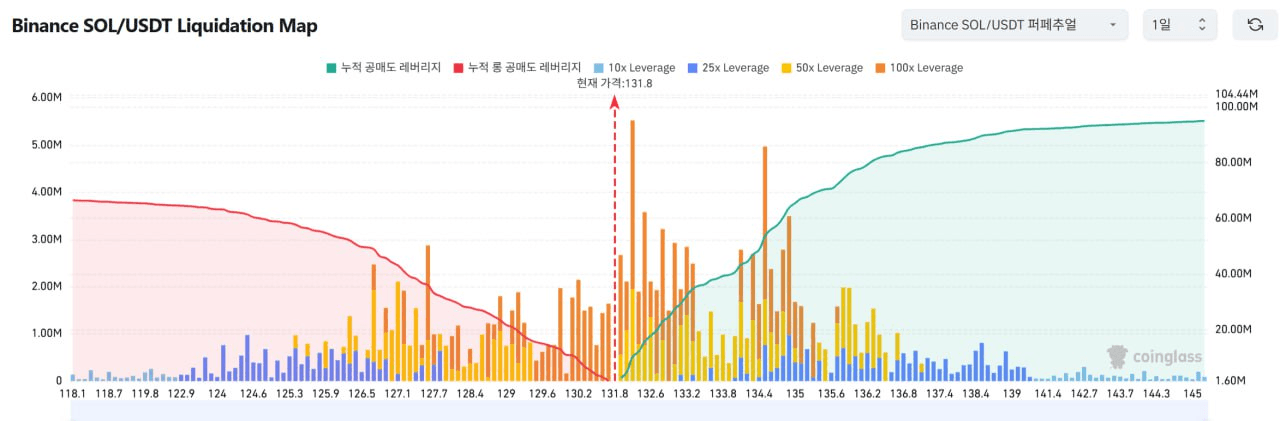Click the green 누적 공매도 color swatch
This screenshot has height=421, width=1280.
(x=331, y=68)
